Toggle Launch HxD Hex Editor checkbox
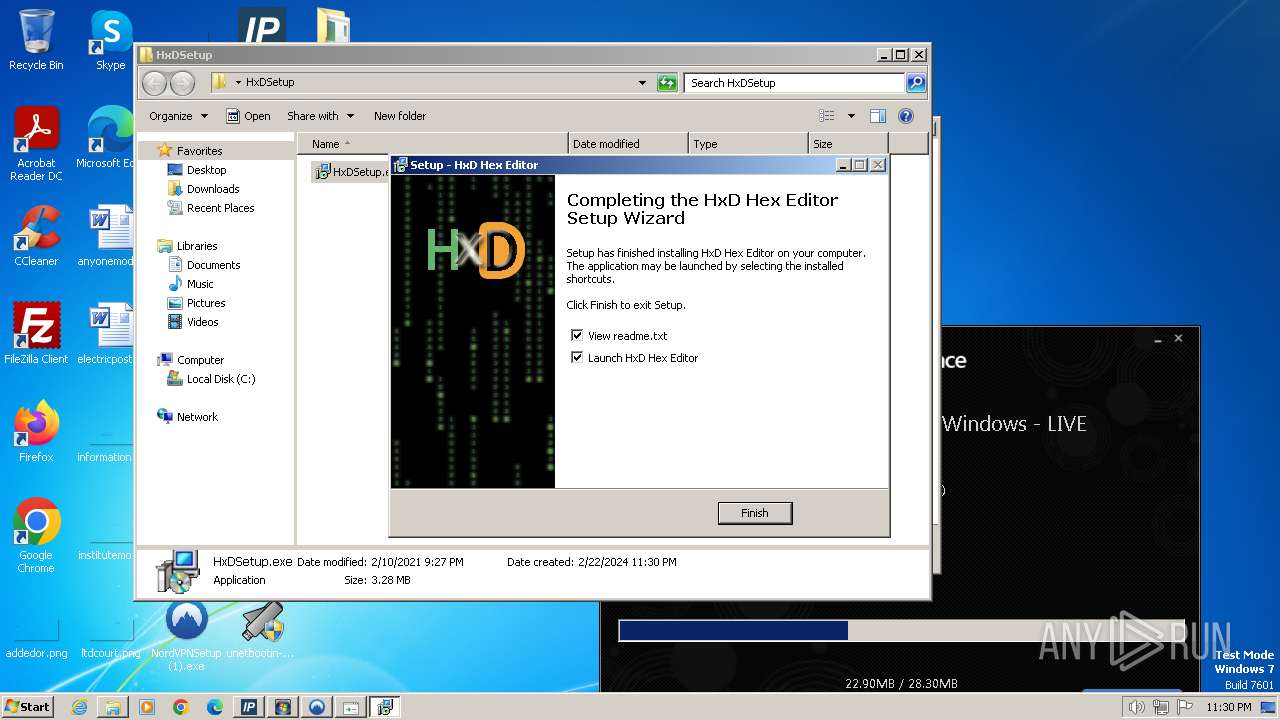This screenshot has height=720, width=1280. click(577, 358)
